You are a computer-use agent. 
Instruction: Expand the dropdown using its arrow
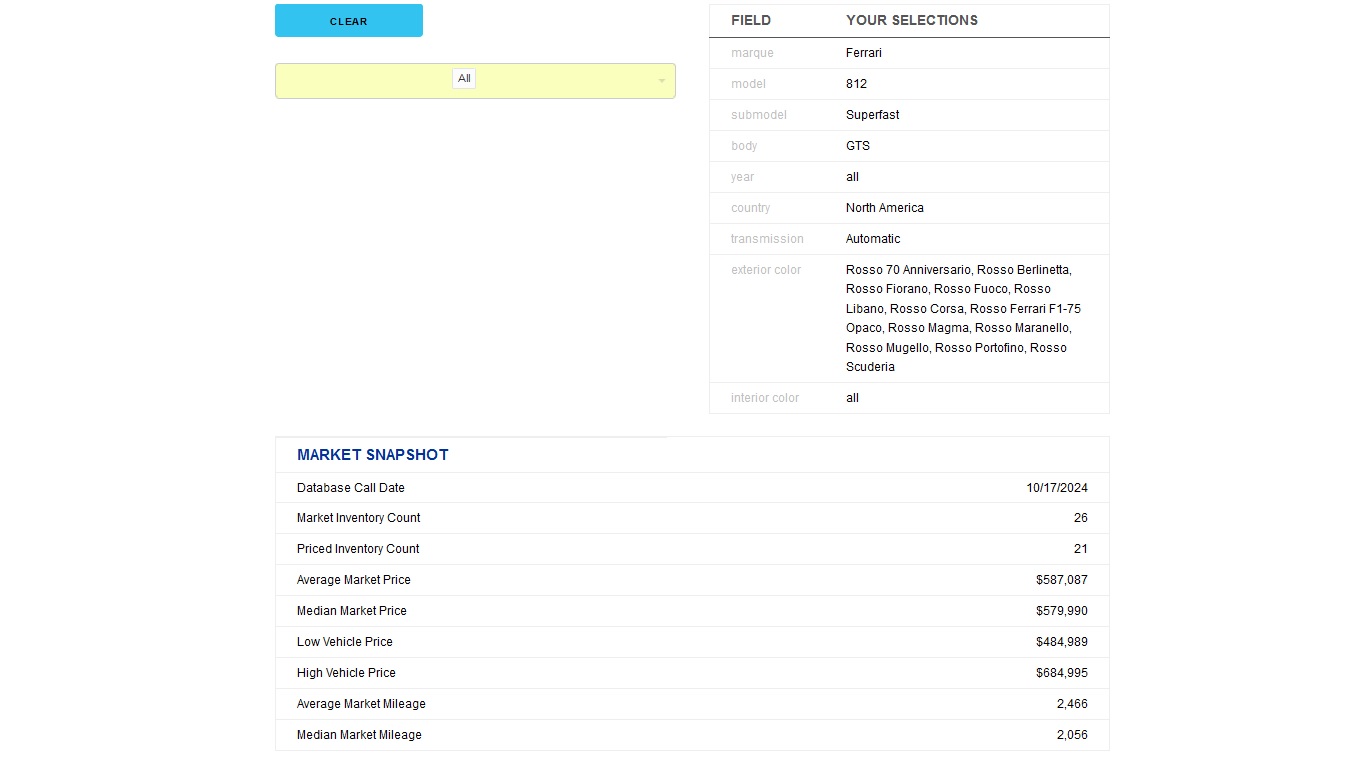pos(661,81)
